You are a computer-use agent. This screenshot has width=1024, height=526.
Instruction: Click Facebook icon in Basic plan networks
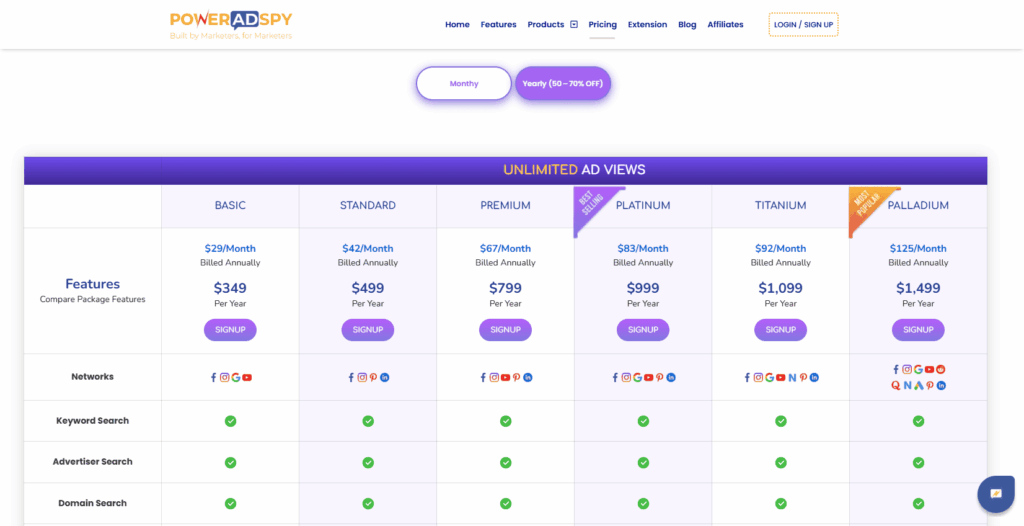214,378
